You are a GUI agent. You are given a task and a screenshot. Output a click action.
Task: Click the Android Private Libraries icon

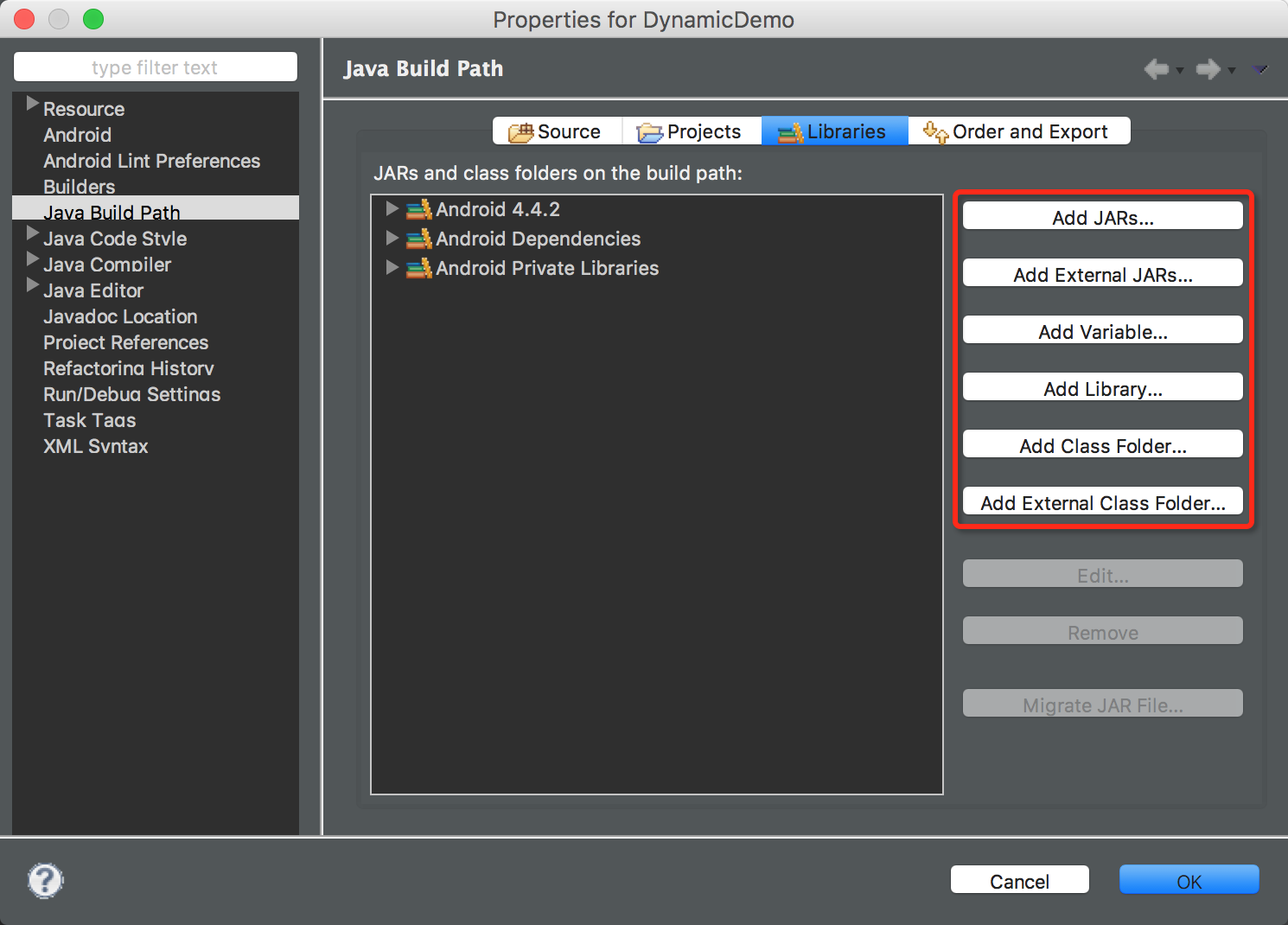[x=419, y=269]
